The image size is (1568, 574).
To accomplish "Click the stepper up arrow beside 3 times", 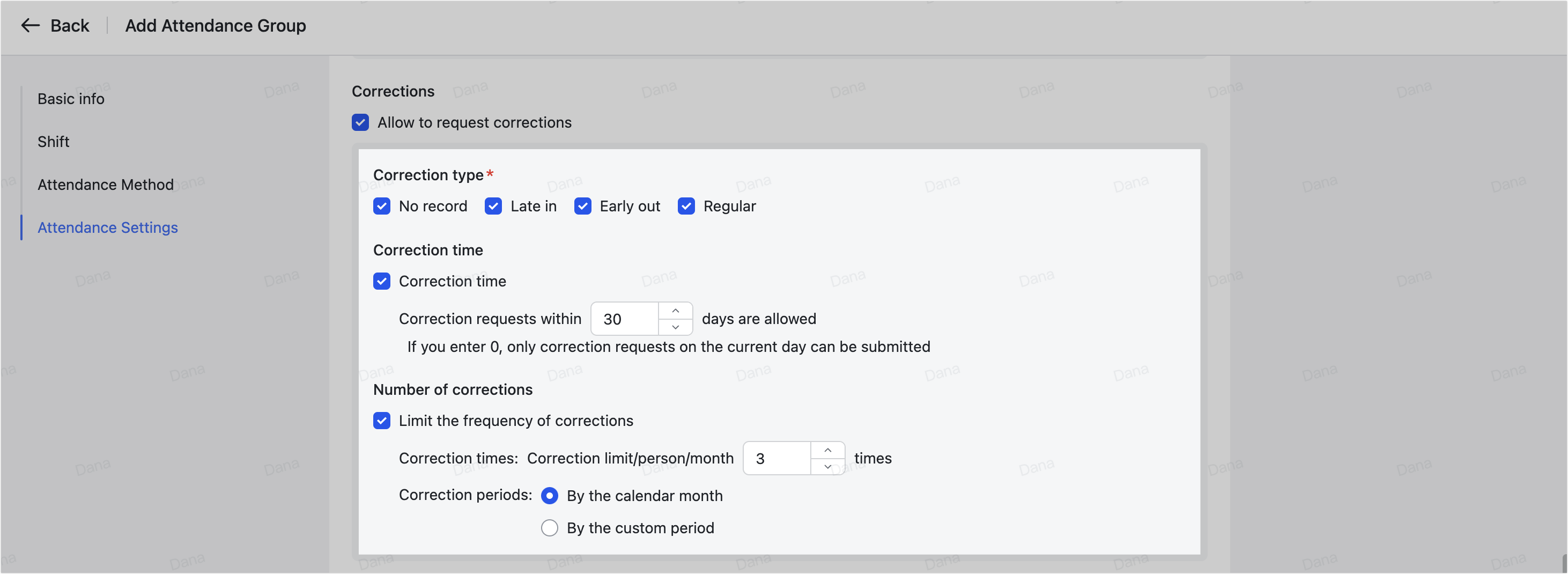I will [x=827, y=450].
